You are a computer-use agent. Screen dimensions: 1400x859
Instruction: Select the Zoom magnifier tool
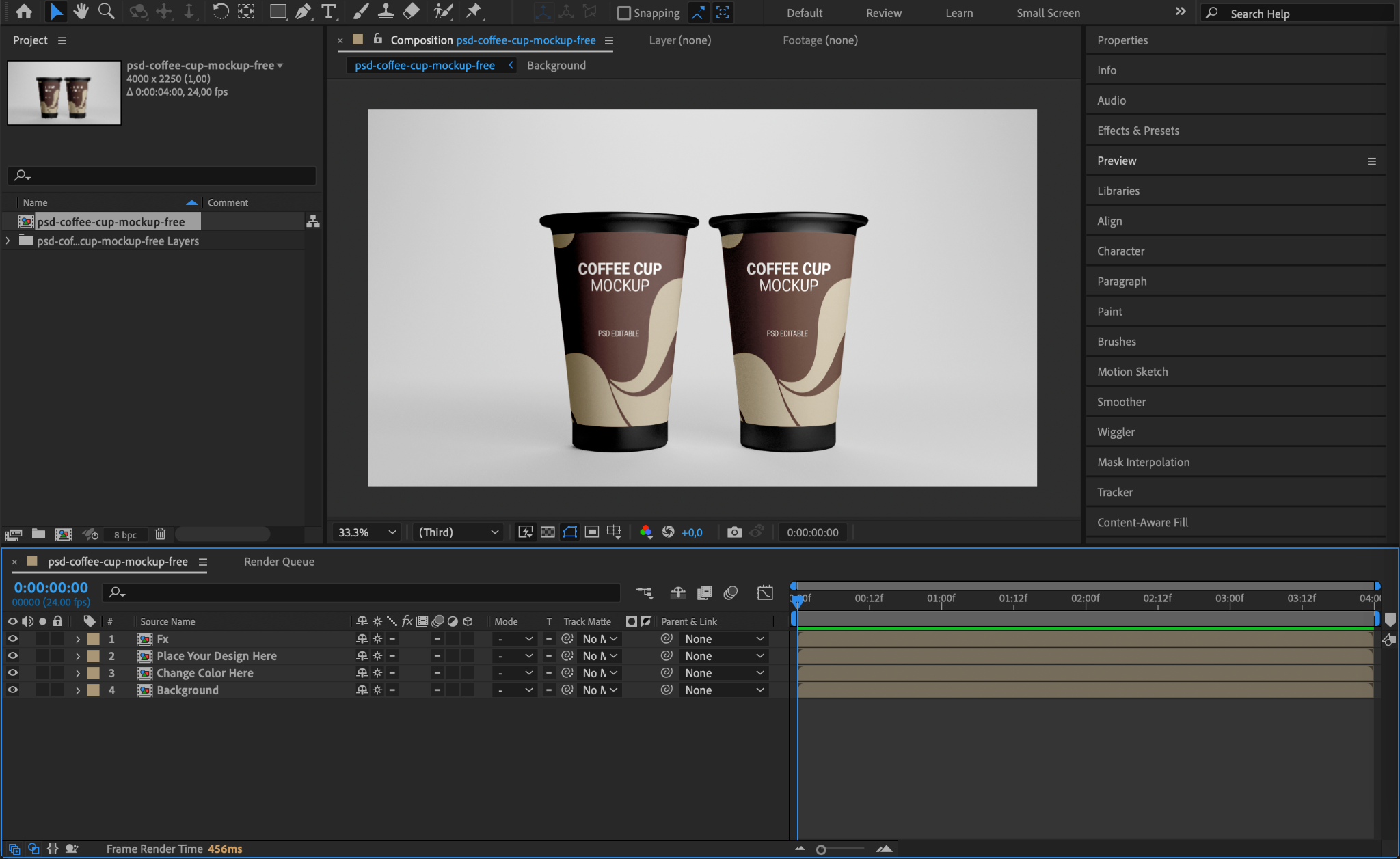click(106, 11)
